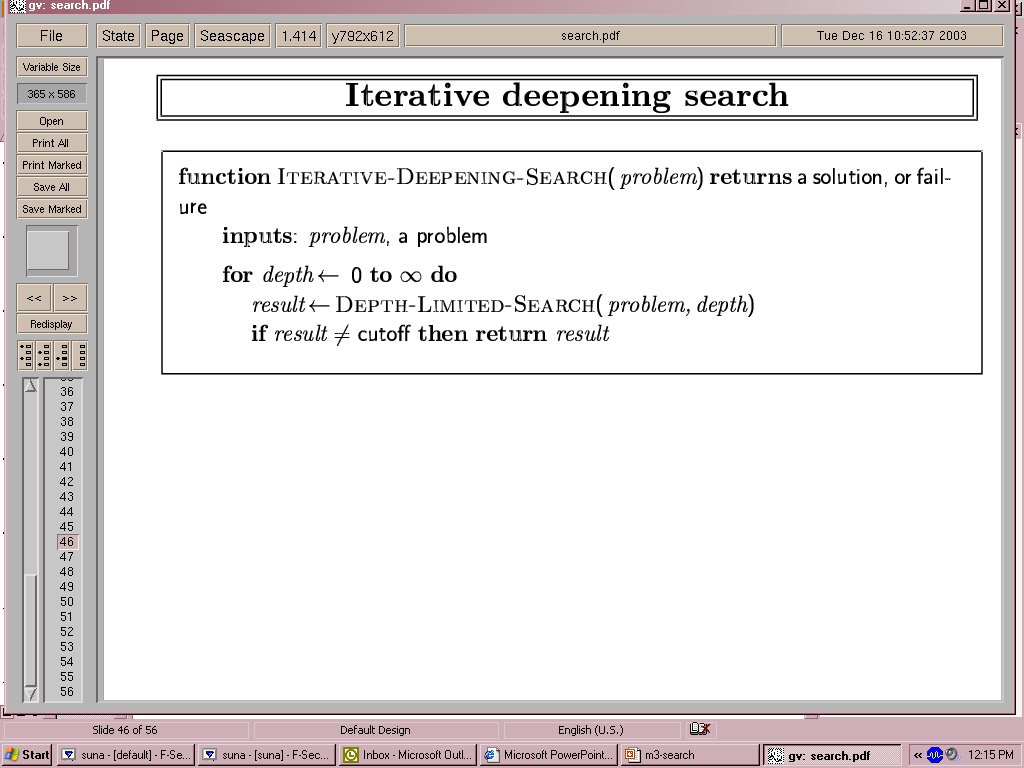Image resolution: width=1024 pixels, height=768 pixels.
Task: Click the spell-check icon in the status bar
Action: coord(700,730)
